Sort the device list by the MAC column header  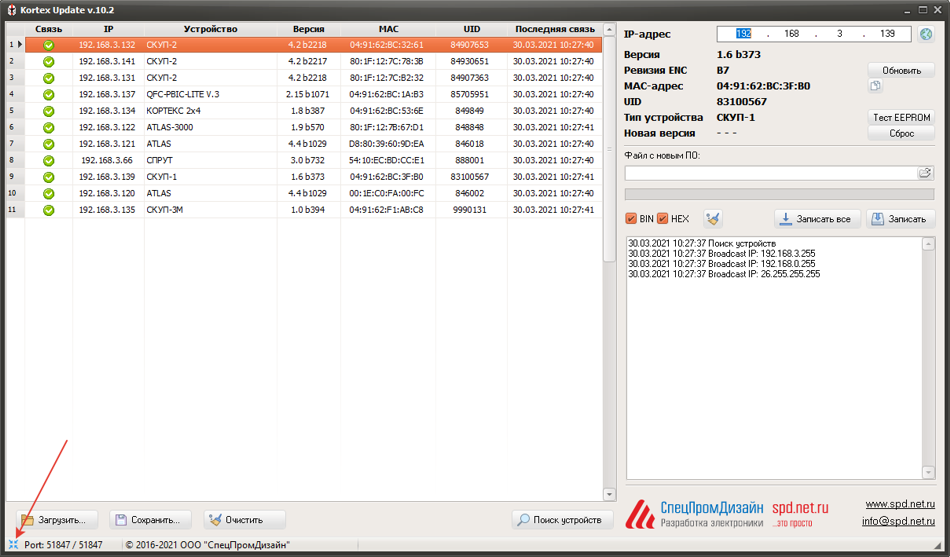pos(388,30)
